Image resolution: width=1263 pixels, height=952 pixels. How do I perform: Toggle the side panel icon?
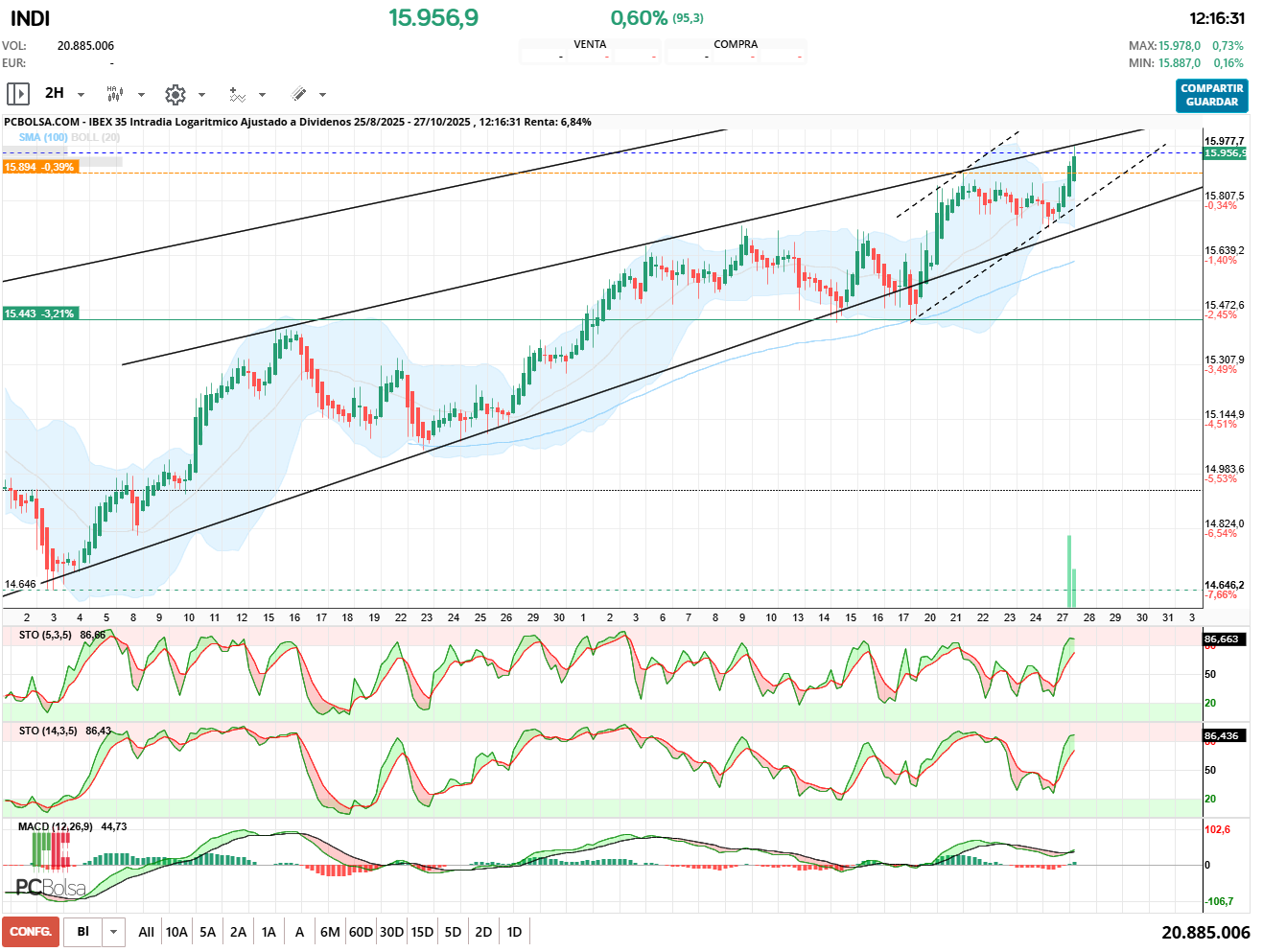click(18, 94)
